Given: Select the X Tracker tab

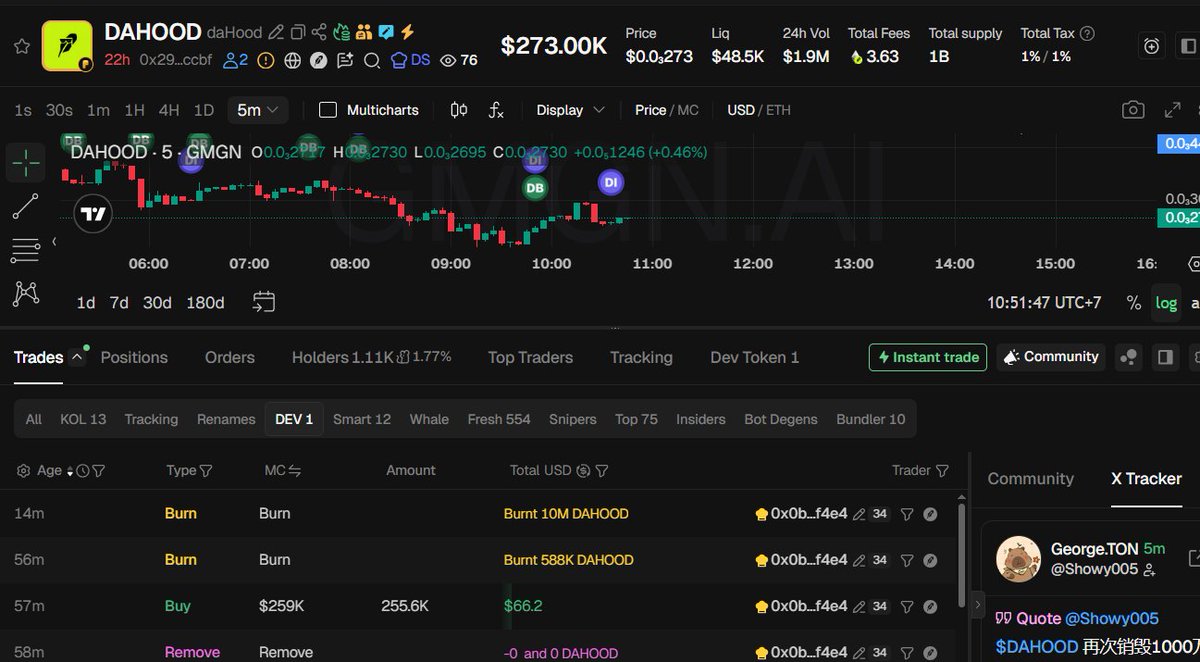Looking at the screenshot, I should (1146, 479).
